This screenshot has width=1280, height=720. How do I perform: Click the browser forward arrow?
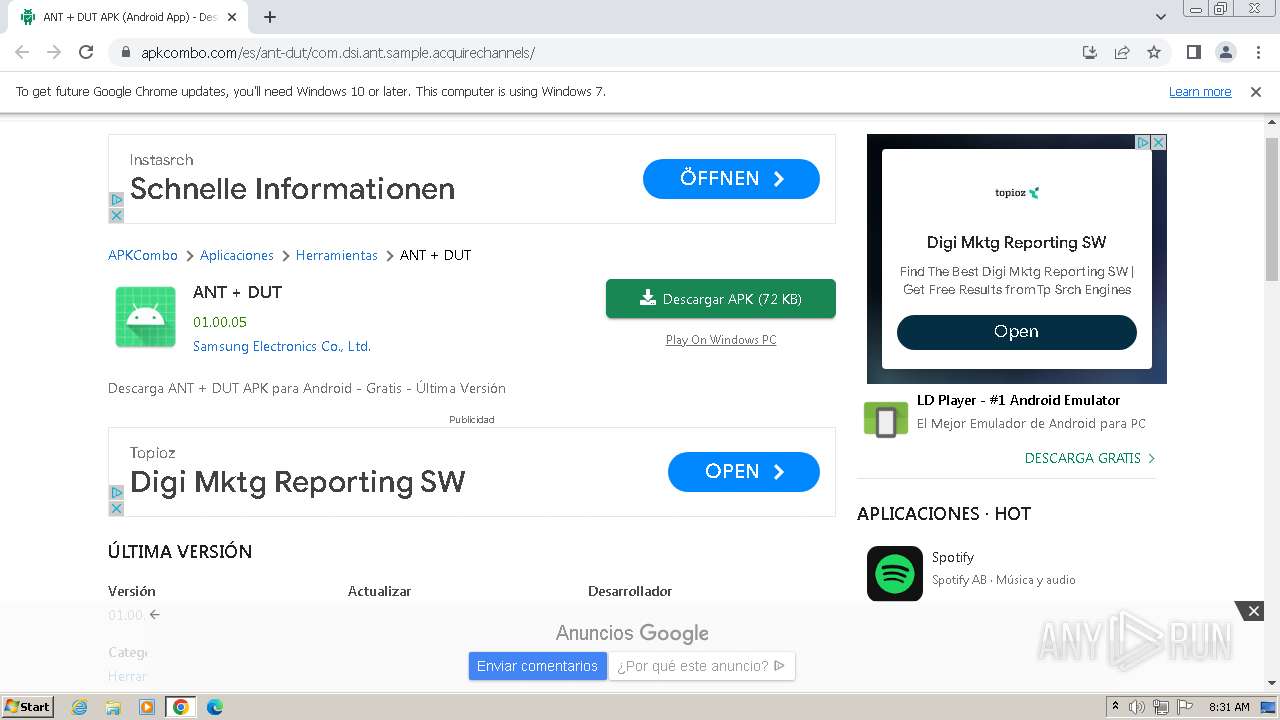[54, 52]
